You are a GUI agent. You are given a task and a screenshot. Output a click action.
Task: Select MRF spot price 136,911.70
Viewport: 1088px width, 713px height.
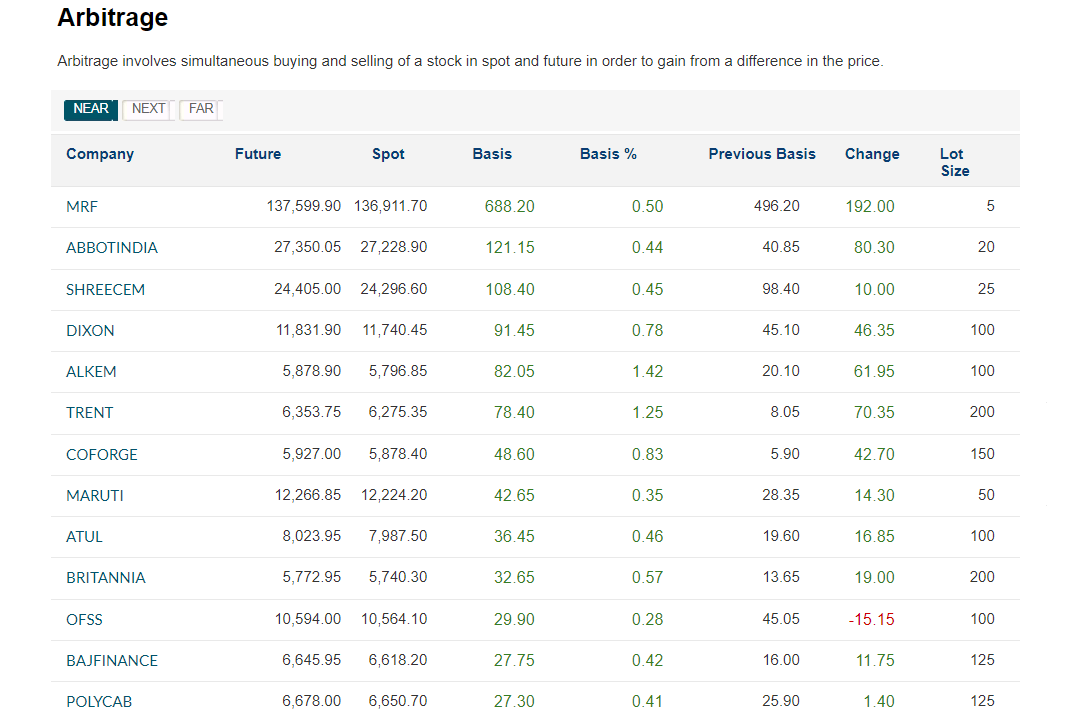point(391,206)
